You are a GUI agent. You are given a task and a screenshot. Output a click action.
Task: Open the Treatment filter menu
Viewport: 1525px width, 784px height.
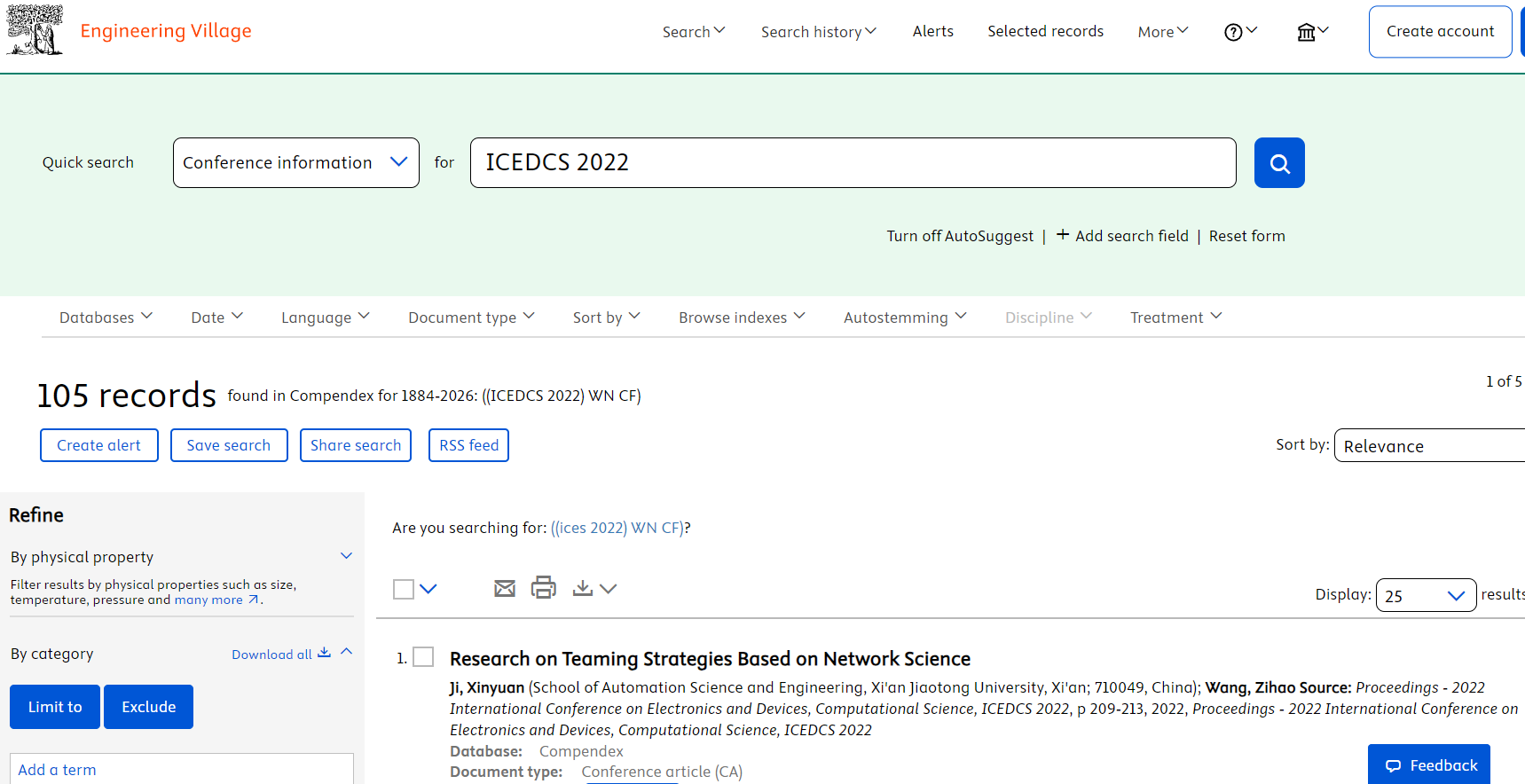coord(1175,318)
